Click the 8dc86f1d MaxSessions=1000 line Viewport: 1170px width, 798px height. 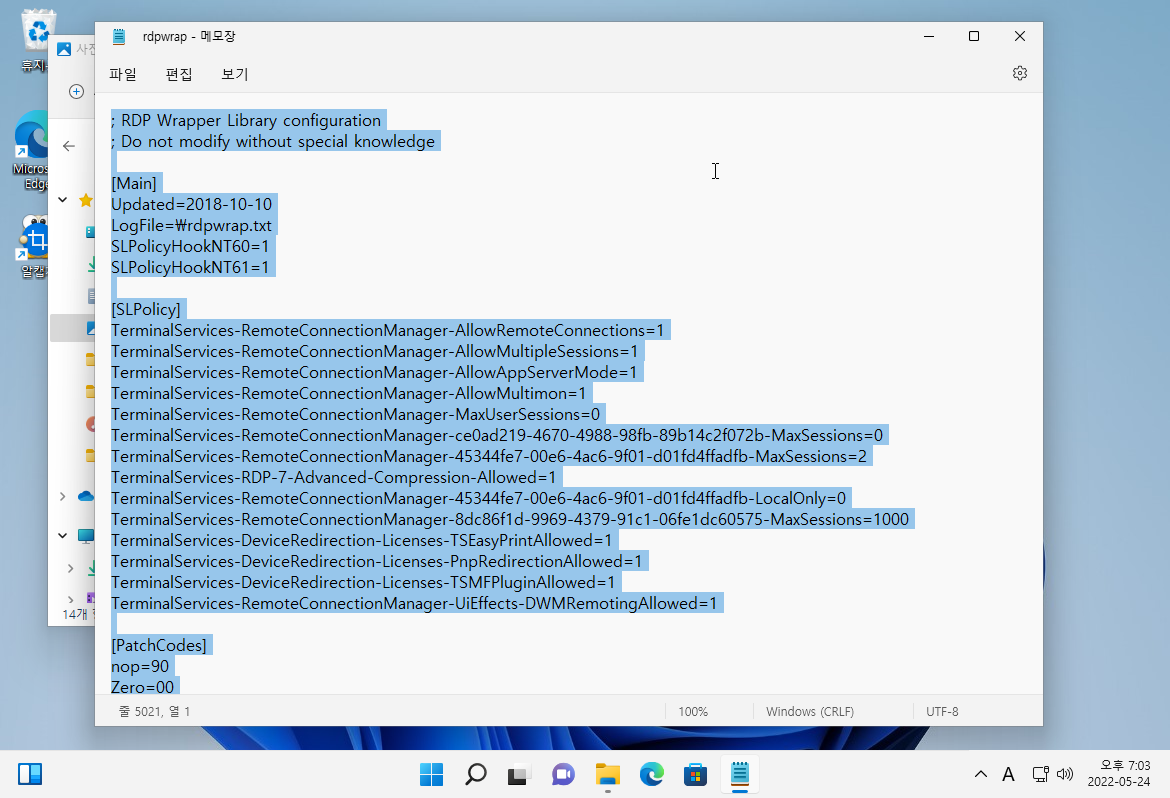(510, 519)
